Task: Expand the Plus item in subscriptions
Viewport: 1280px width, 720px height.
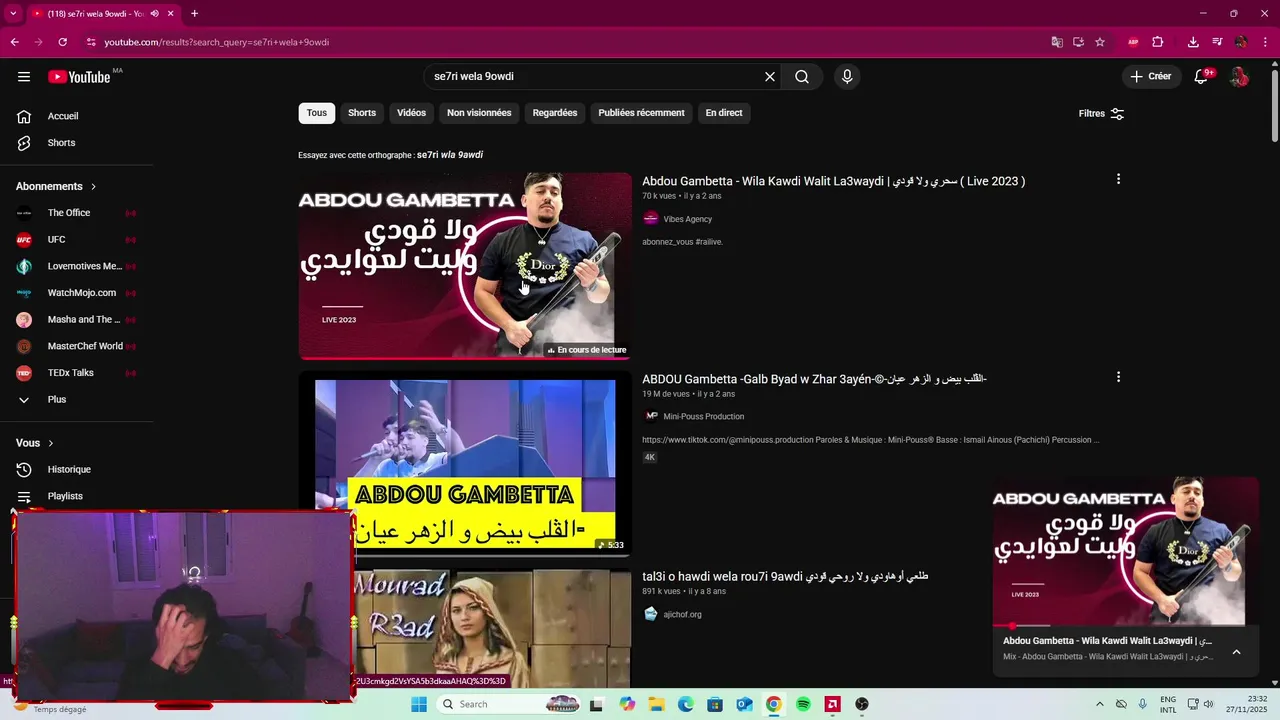Action: pos(76,400)
